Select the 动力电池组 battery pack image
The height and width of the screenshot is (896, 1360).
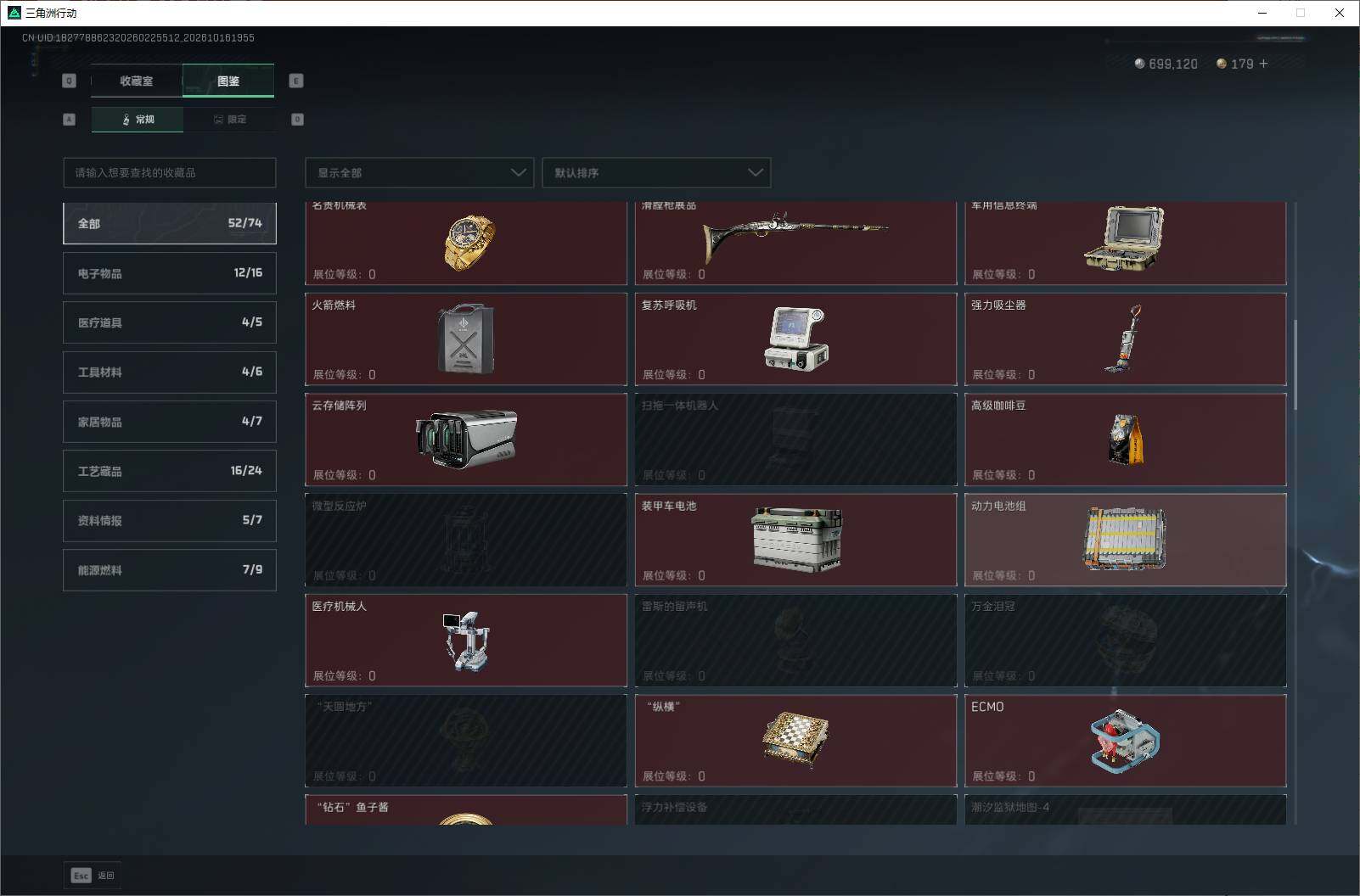1125,539
